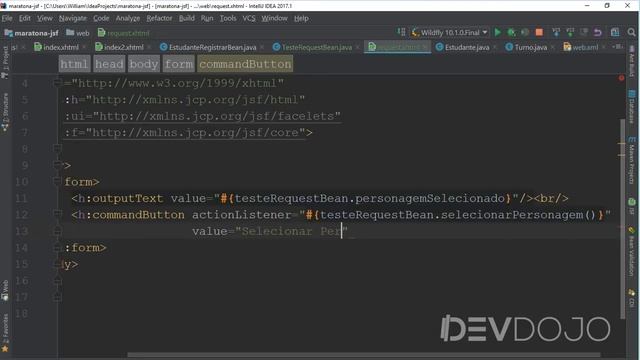Open the Wildfly 10.1.0.Final run configuration dropdown

(x=449, y=33)
